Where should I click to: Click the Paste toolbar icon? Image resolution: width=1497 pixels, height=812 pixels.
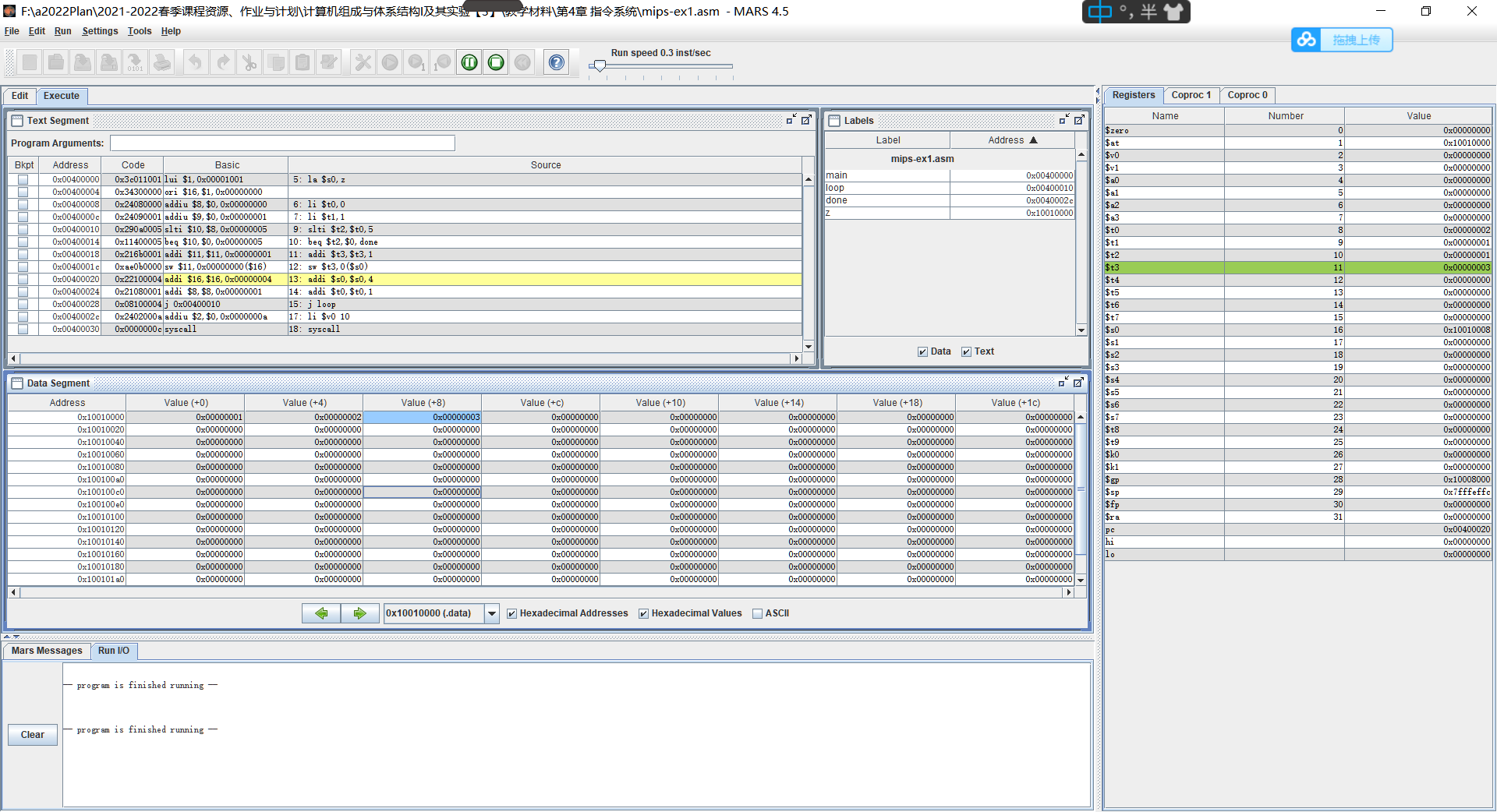coord(303,62)
